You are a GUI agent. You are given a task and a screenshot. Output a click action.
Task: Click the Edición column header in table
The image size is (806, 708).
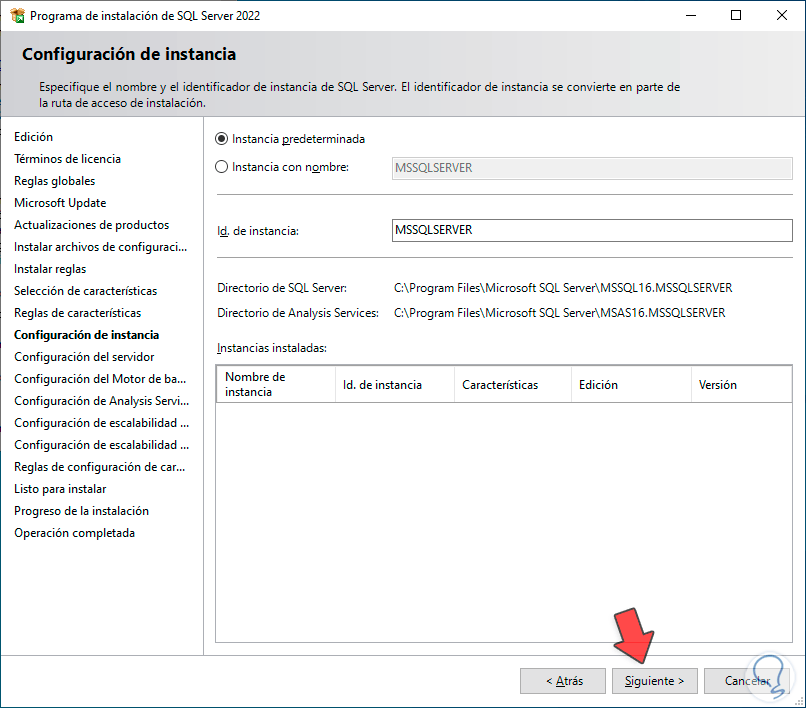631,384
